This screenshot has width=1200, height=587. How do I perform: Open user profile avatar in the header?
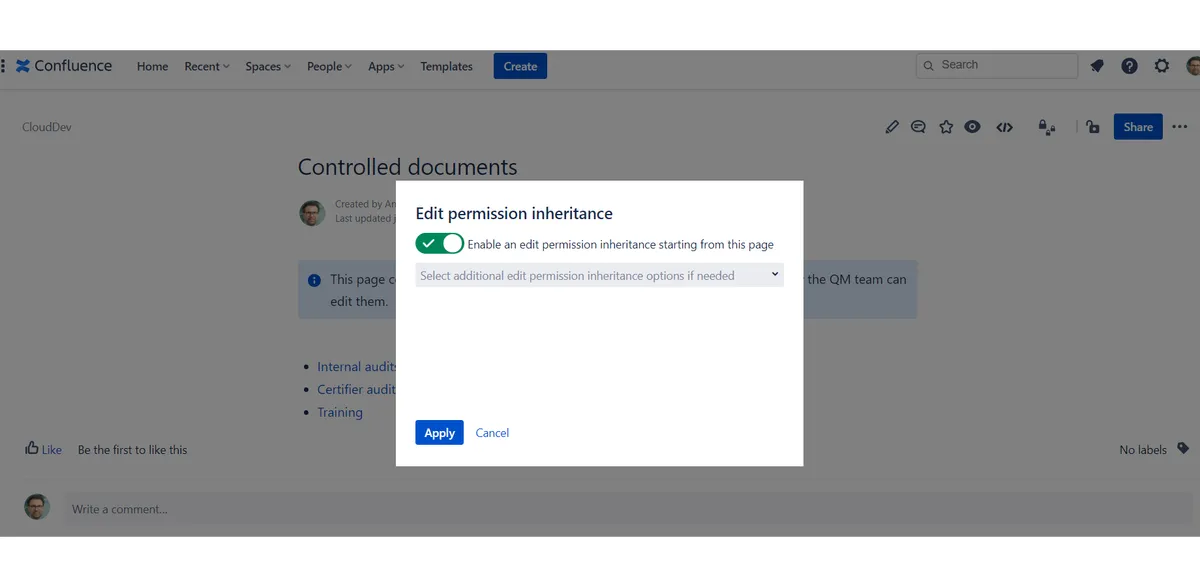(x=1193, y=66)
